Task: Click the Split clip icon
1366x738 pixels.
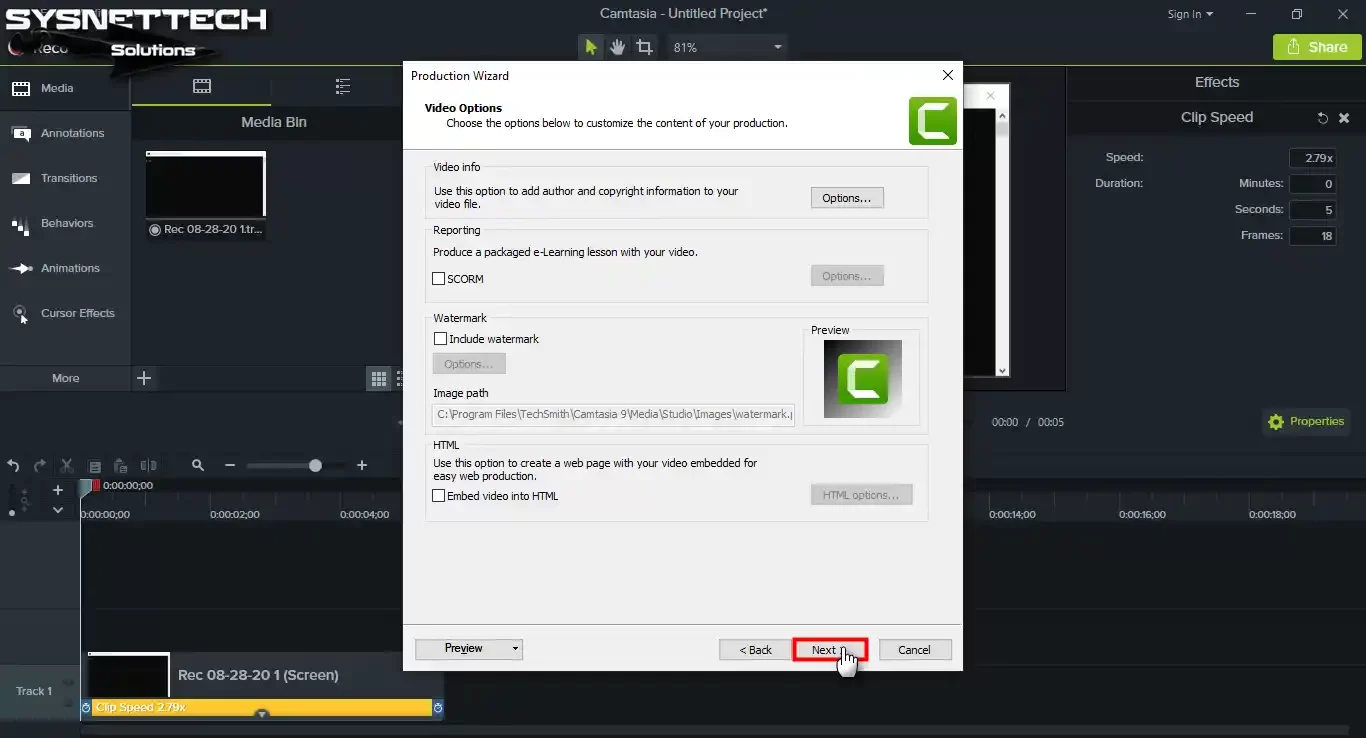Action: click(148, 466)
